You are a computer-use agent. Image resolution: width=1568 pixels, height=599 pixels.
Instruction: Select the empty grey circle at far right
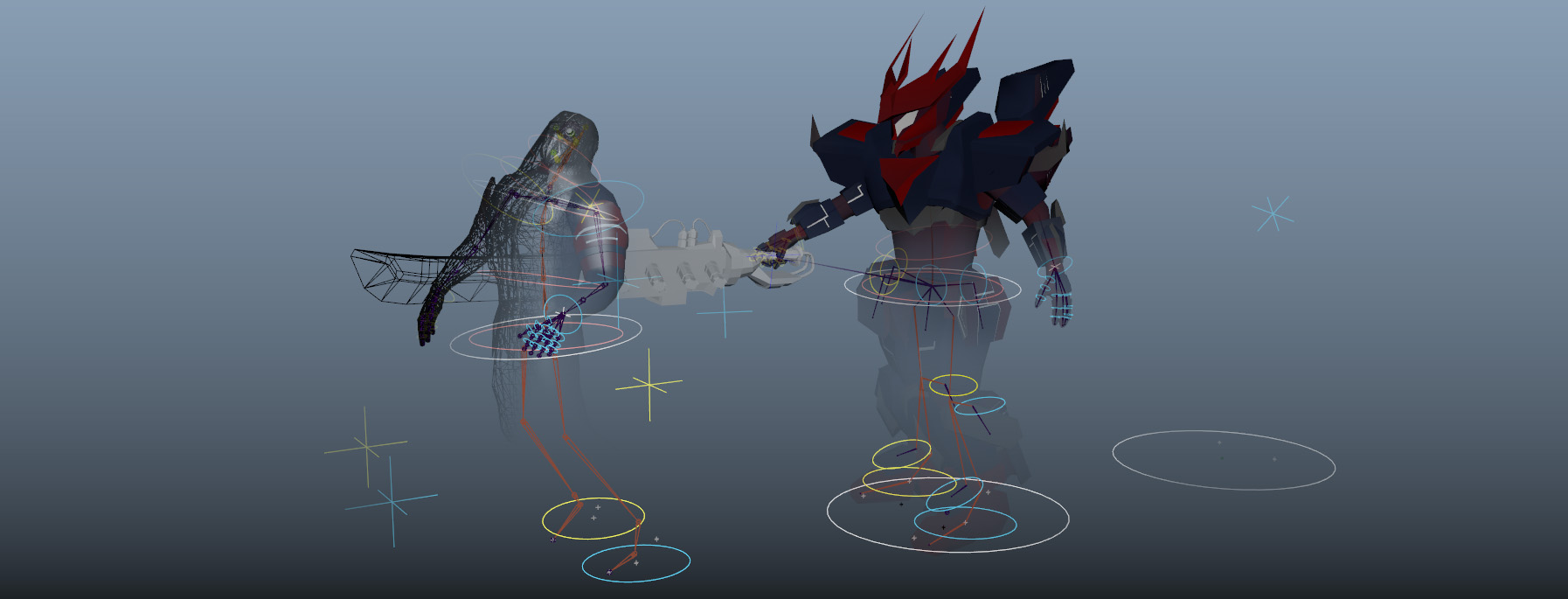pyautogui.click(x=1224, y=460)
